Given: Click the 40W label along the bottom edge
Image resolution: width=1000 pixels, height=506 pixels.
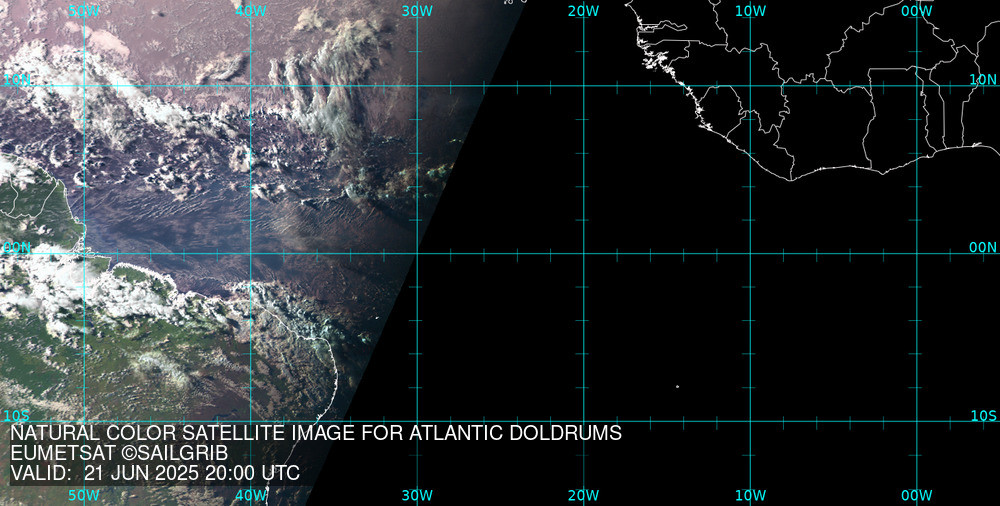Looking at the screenshot, I should (x=251, y=495).
